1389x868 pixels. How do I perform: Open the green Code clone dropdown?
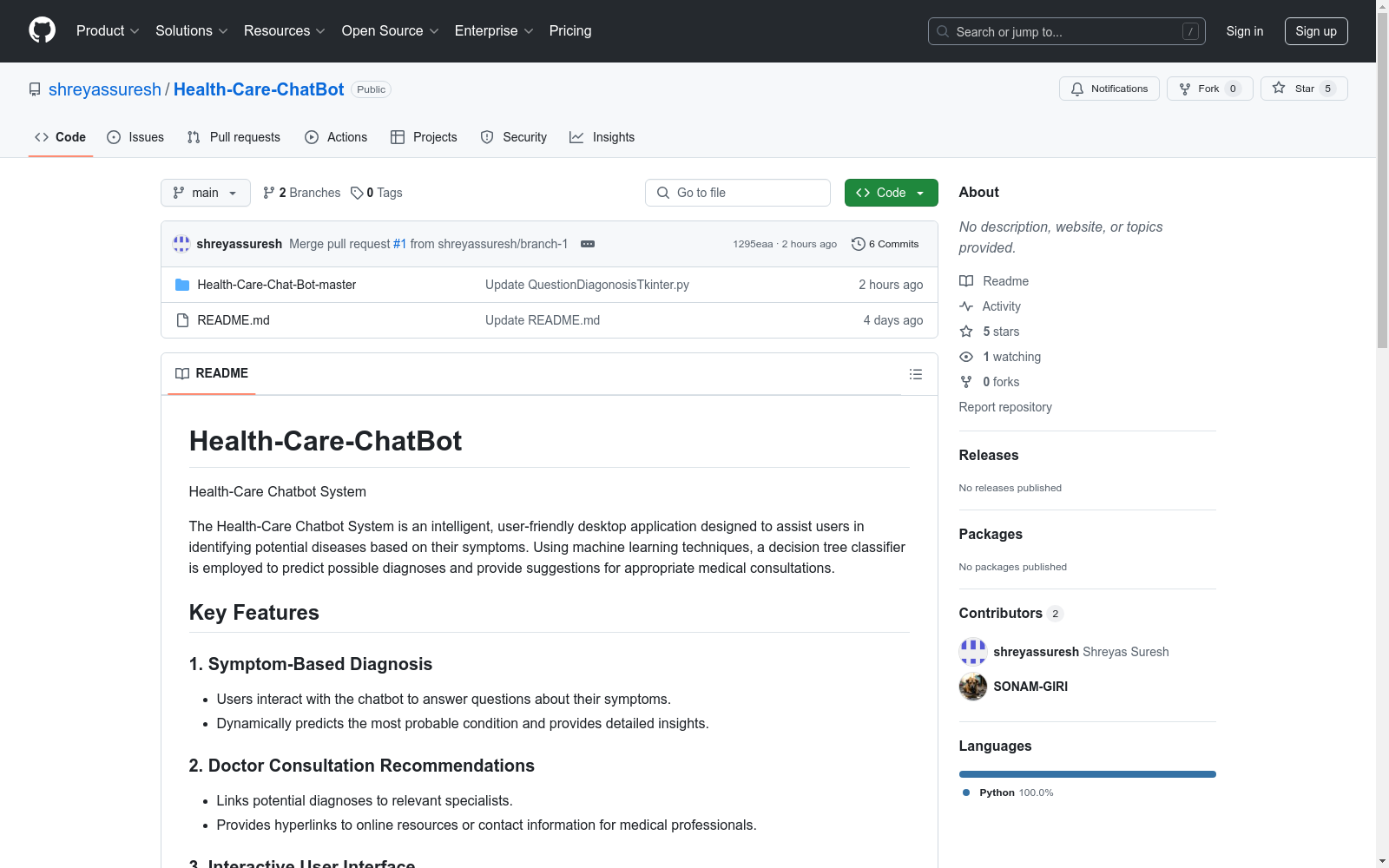click(891, 193)
